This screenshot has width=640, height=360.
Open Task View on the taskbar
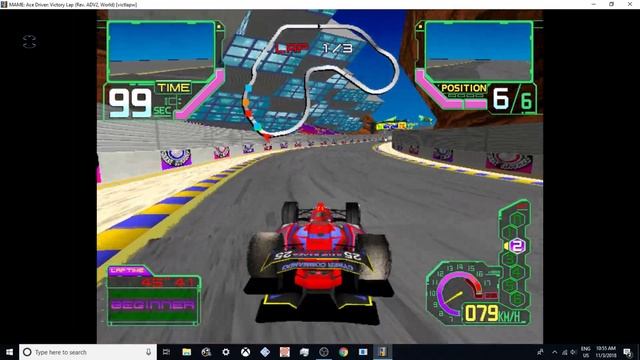(x=166, y=352)
